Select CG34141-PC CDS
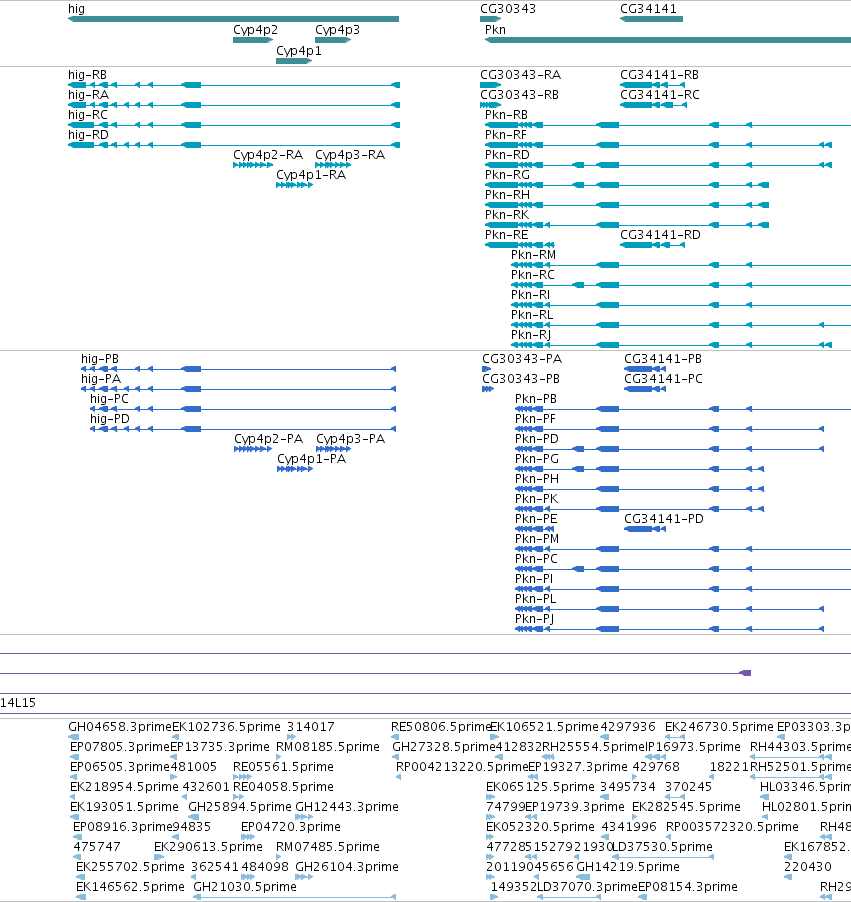This screenshot has height=902, width=851. tap(645, 389)
